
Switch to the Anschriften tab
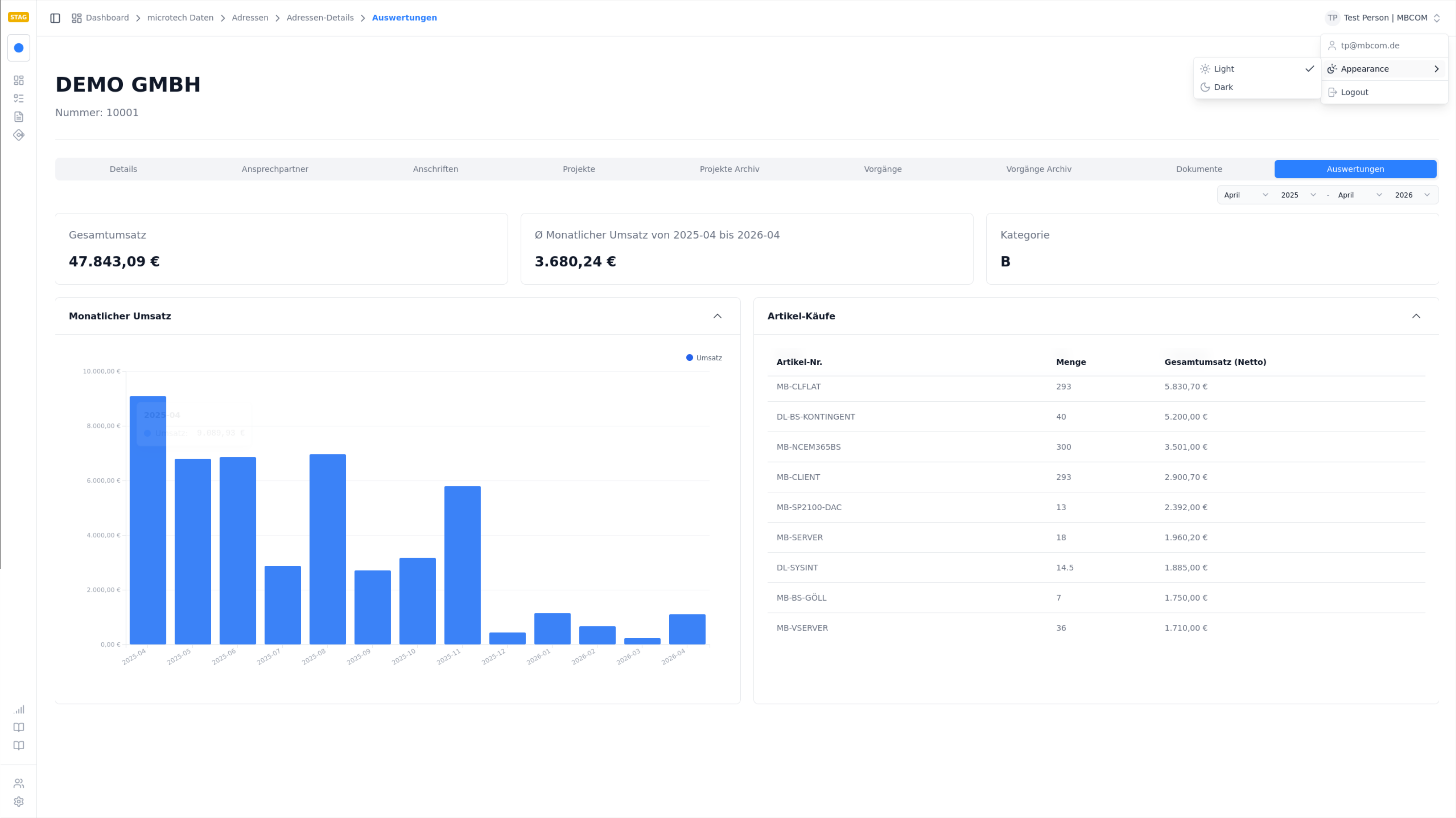435,169
